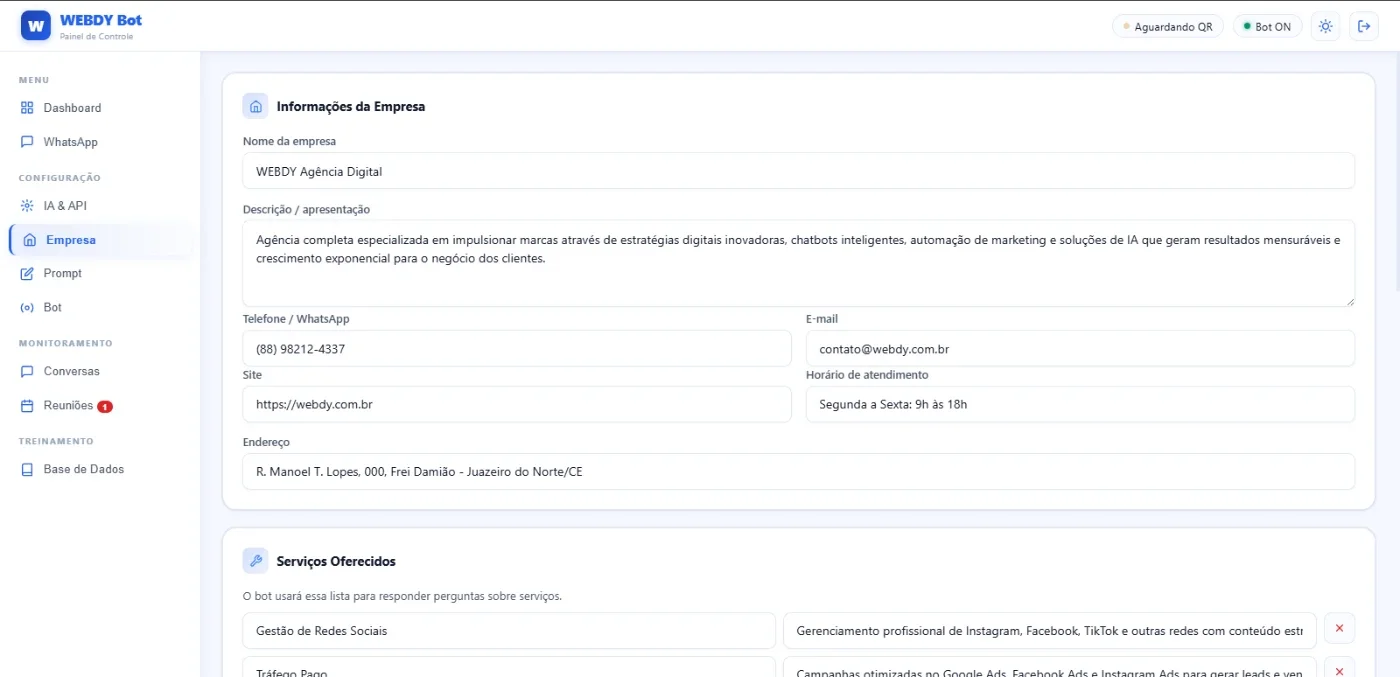Click the Painel de Controle subtitle
Viewport: 1400px width, 677px height.
[x=96, y=37]
